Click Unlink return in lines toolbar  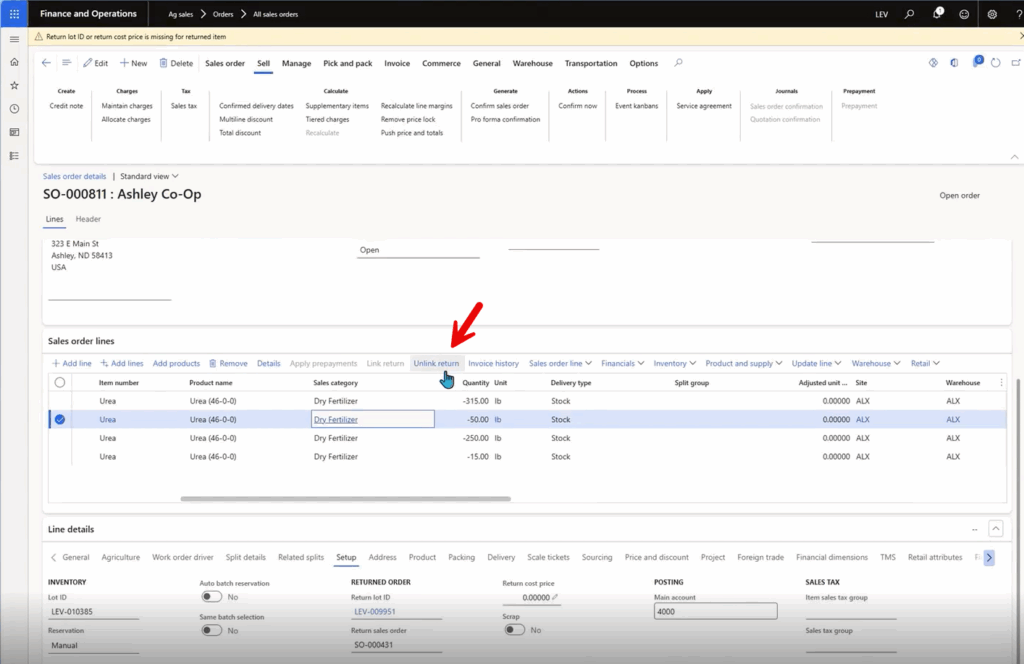[436, 364]
